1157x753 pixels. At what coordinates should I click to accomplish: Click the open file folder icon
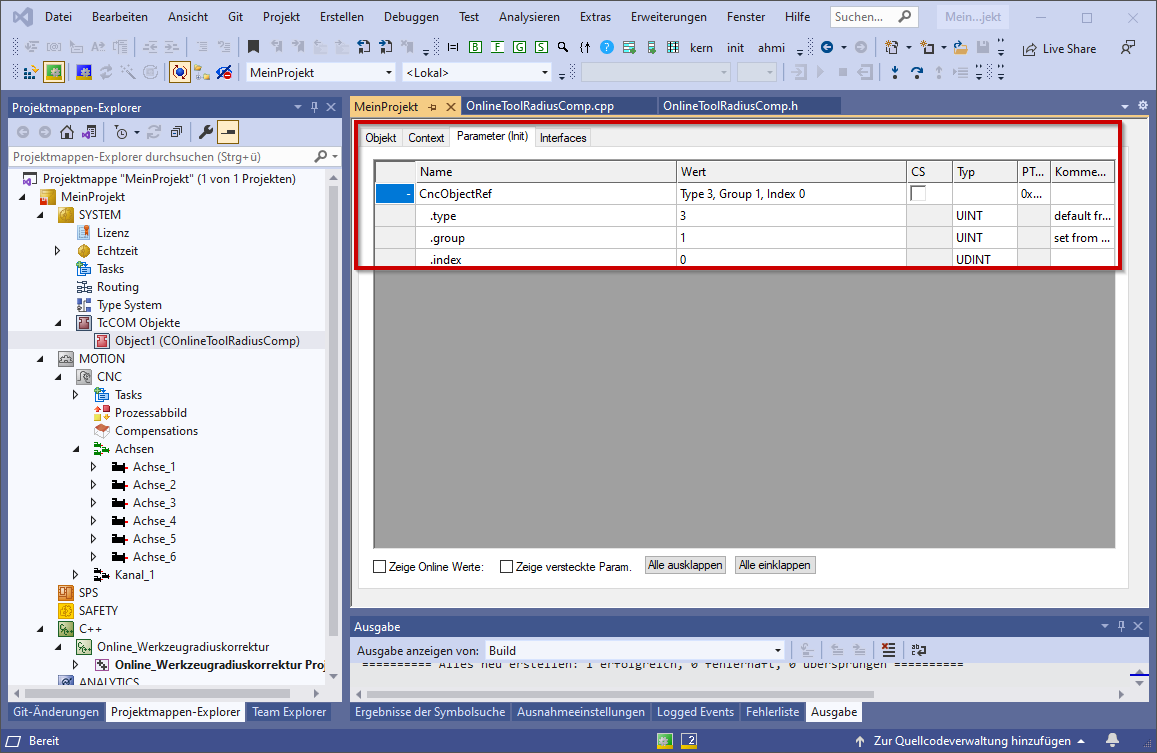[960, 48]
